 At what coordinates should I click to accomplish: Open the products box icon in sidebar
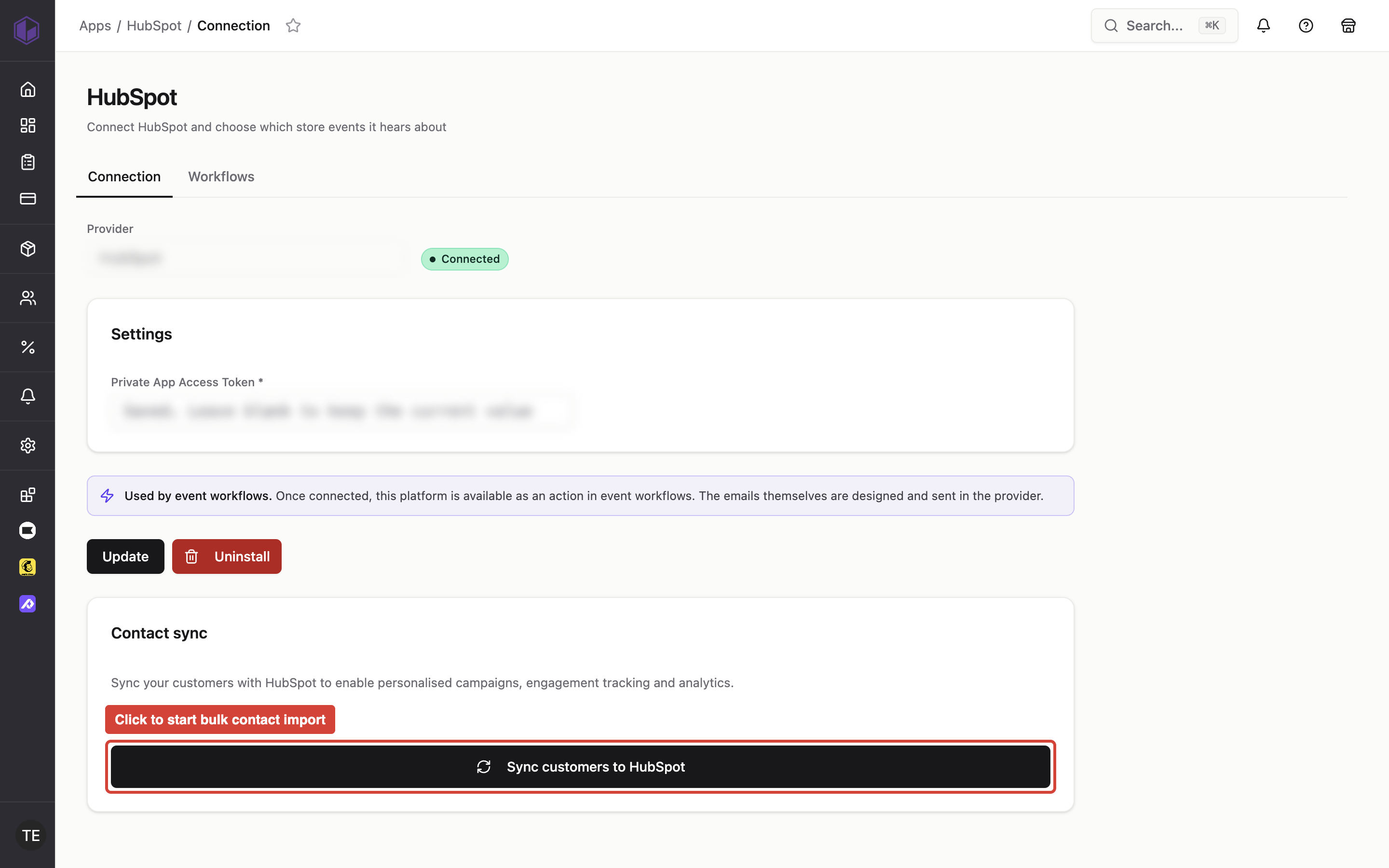(x=27, y=248)
